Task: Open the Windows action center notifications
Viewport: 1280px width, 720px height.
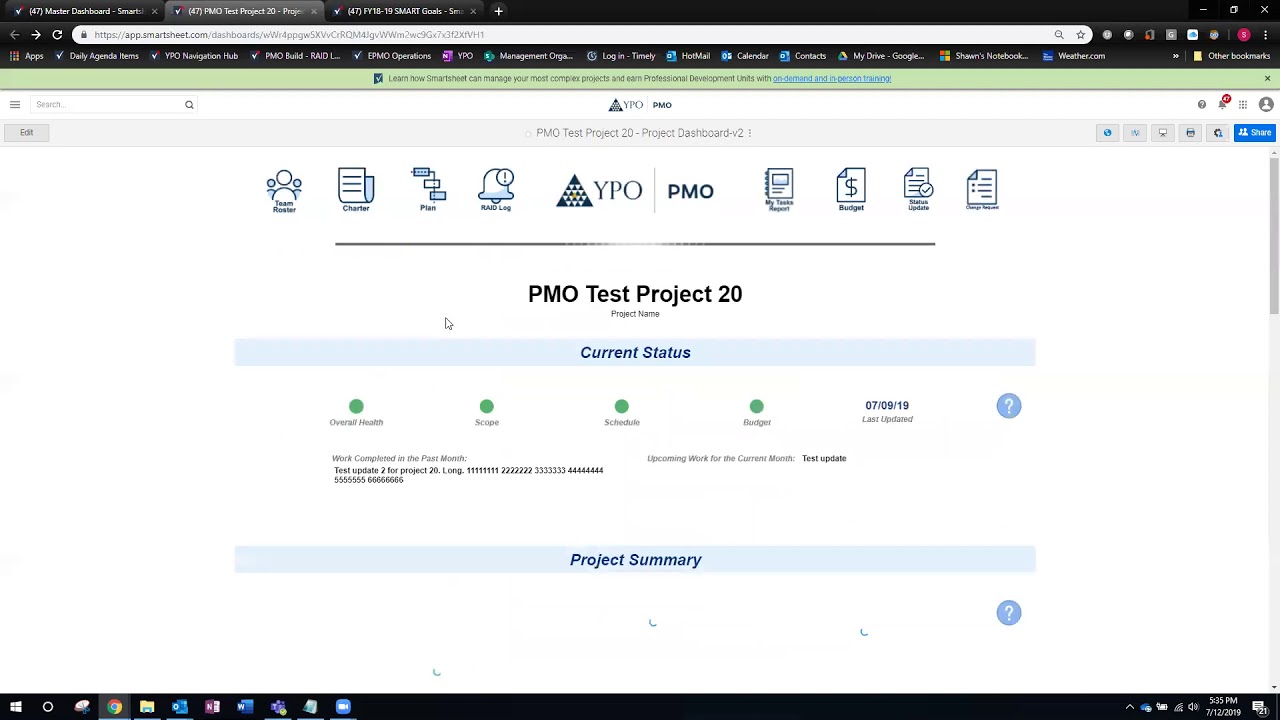Action: (x=1260, y=707)
